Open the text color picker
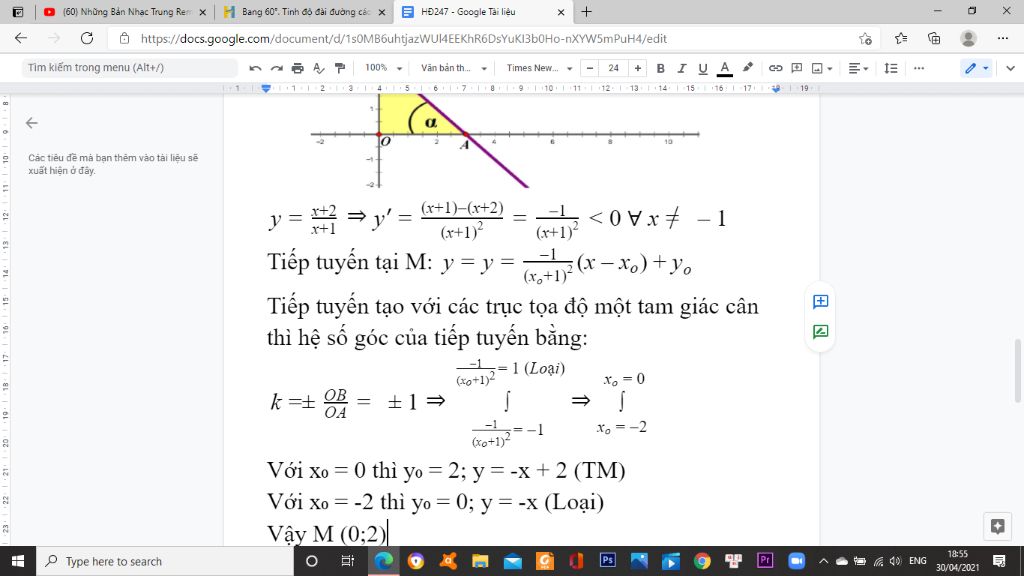The image size is (1024, 576). pyautogui.click(x=724, y=68)
